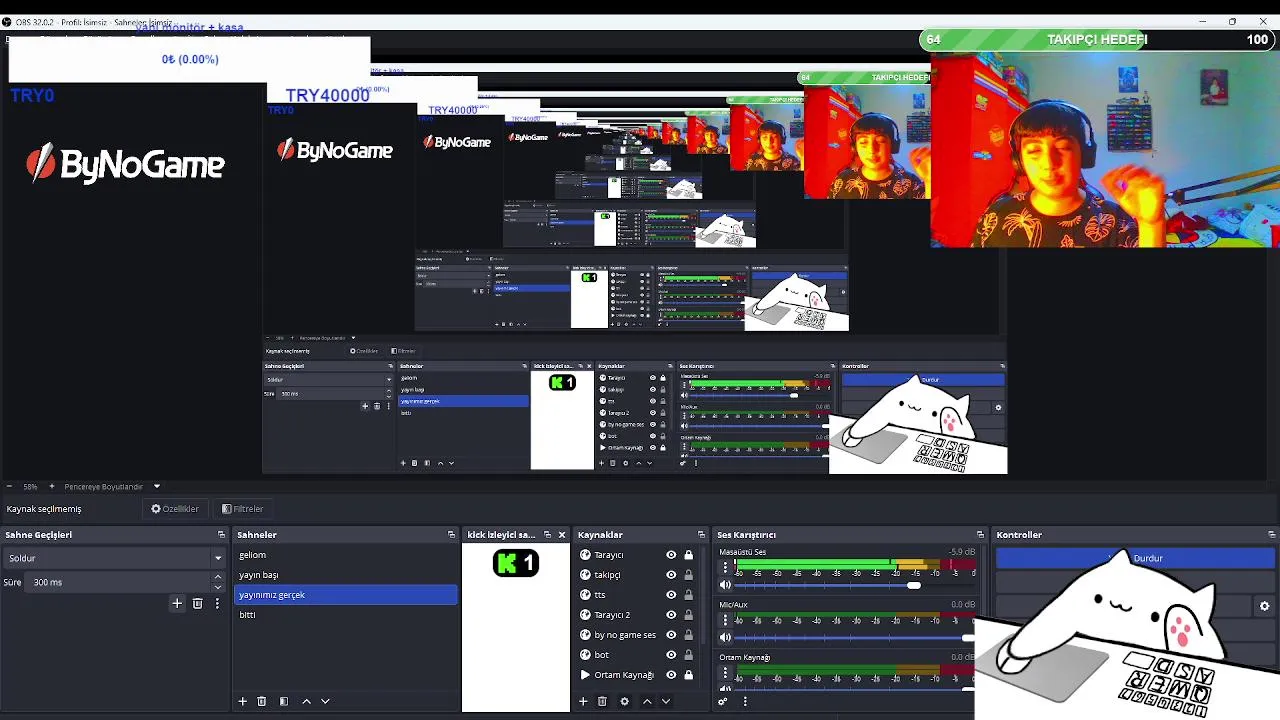1280x720 pixels.
Task: Open source properties gear in Kaynaklar
Action: [625, 701]
